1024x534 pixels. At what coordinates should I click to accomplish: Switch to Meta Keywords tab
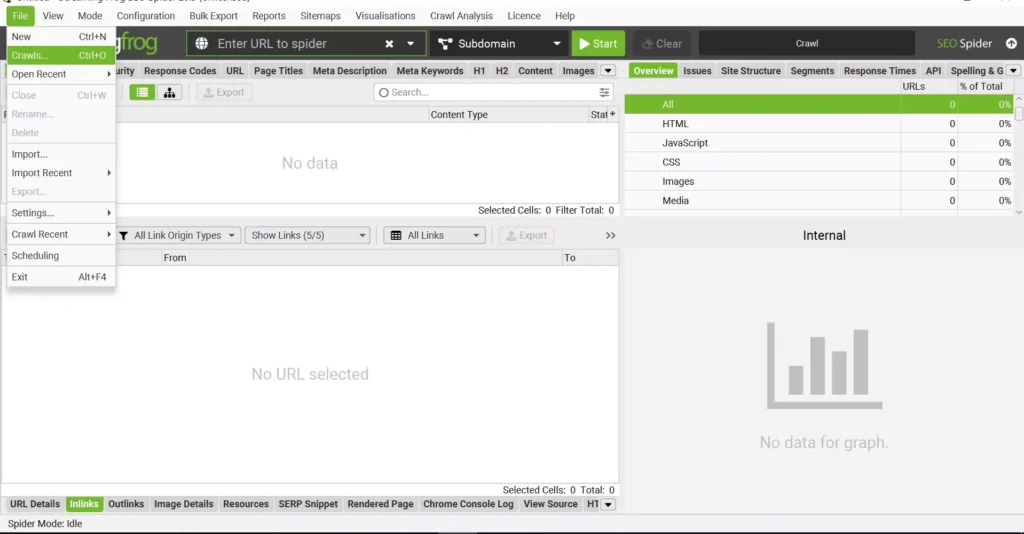(x=430, y=71)
